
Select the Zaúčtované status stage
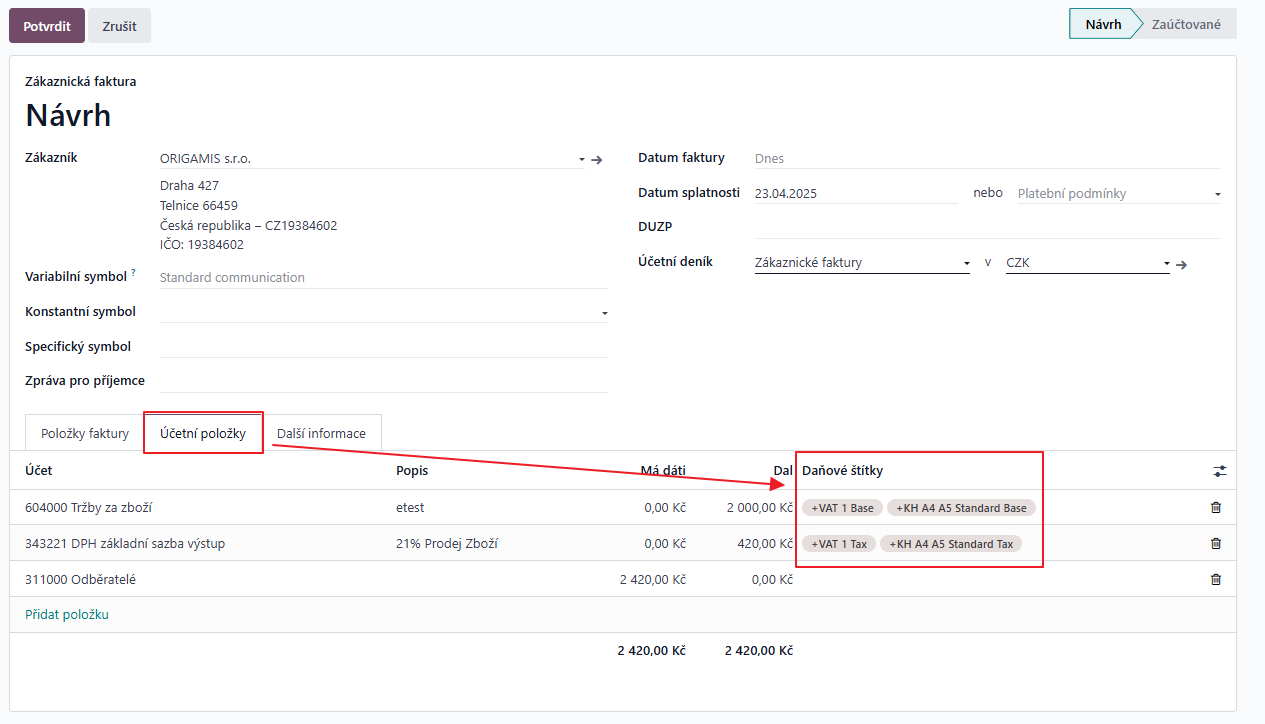pos(1186,24)
